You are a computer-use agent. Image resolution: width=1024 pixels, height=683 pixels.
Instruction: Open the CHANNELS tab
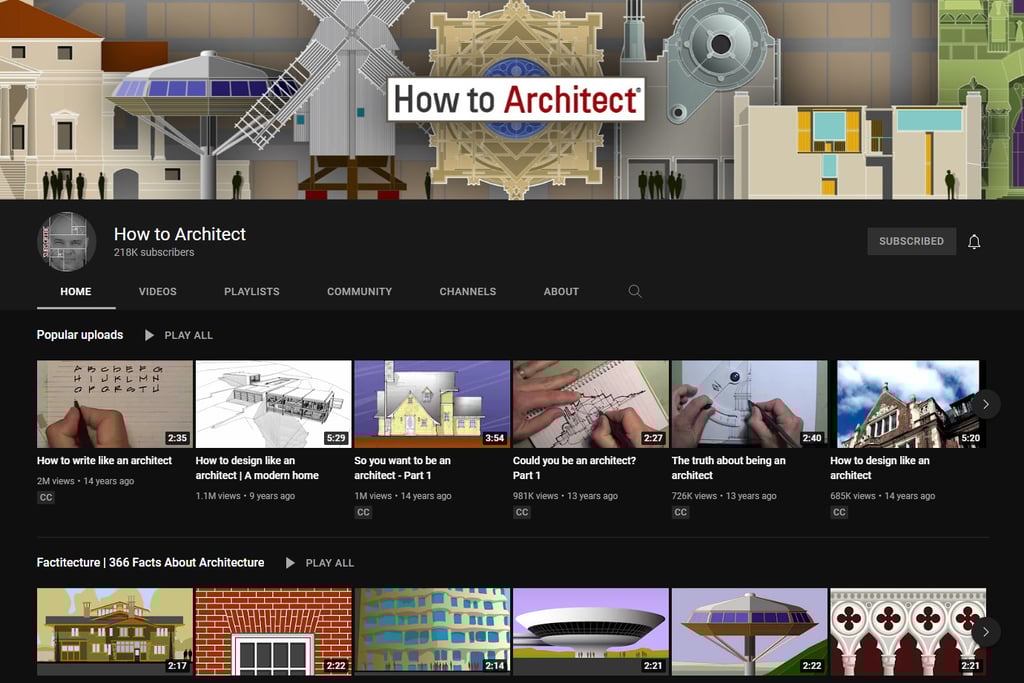pyautogui.click(x=468, y=292)
